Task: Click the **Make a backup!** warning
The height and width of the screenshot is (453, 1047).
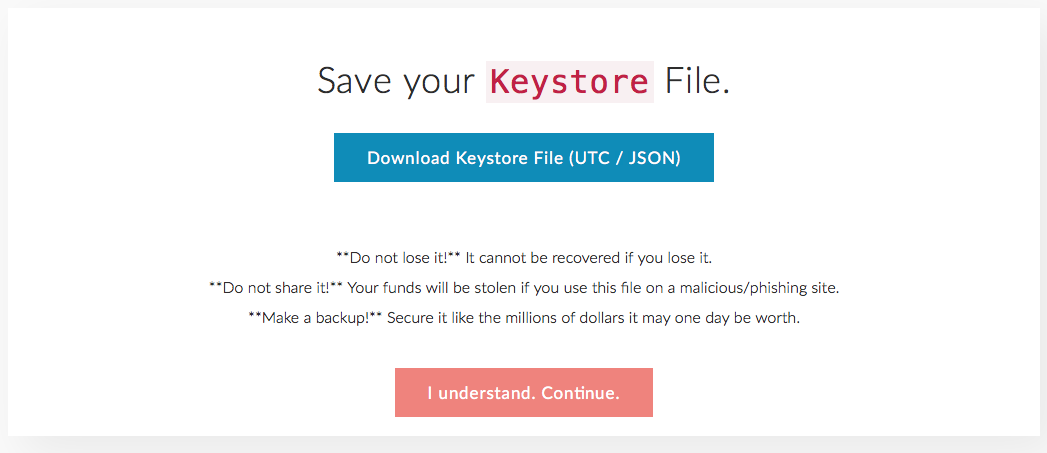Action: pos(315,319)
